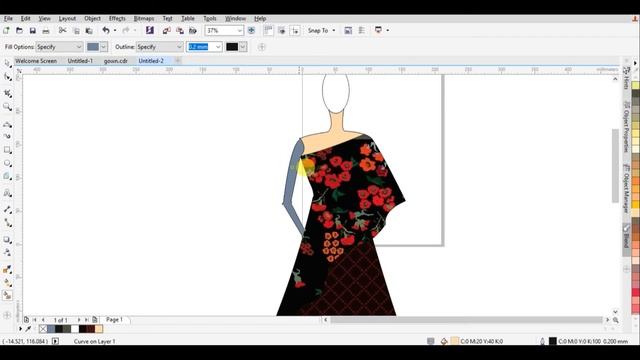Click the Print icon
The width and height of the screenshot is (640, 360).
(46, 31)
